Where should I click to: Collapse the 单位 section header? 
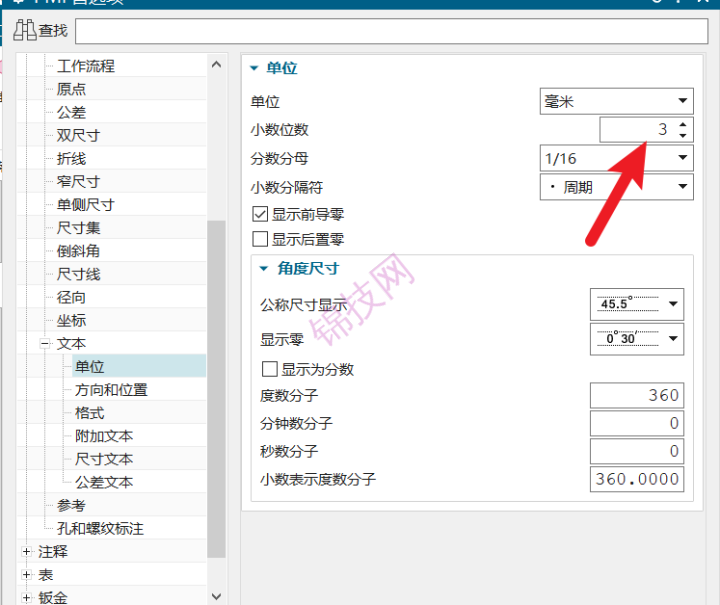254,68
